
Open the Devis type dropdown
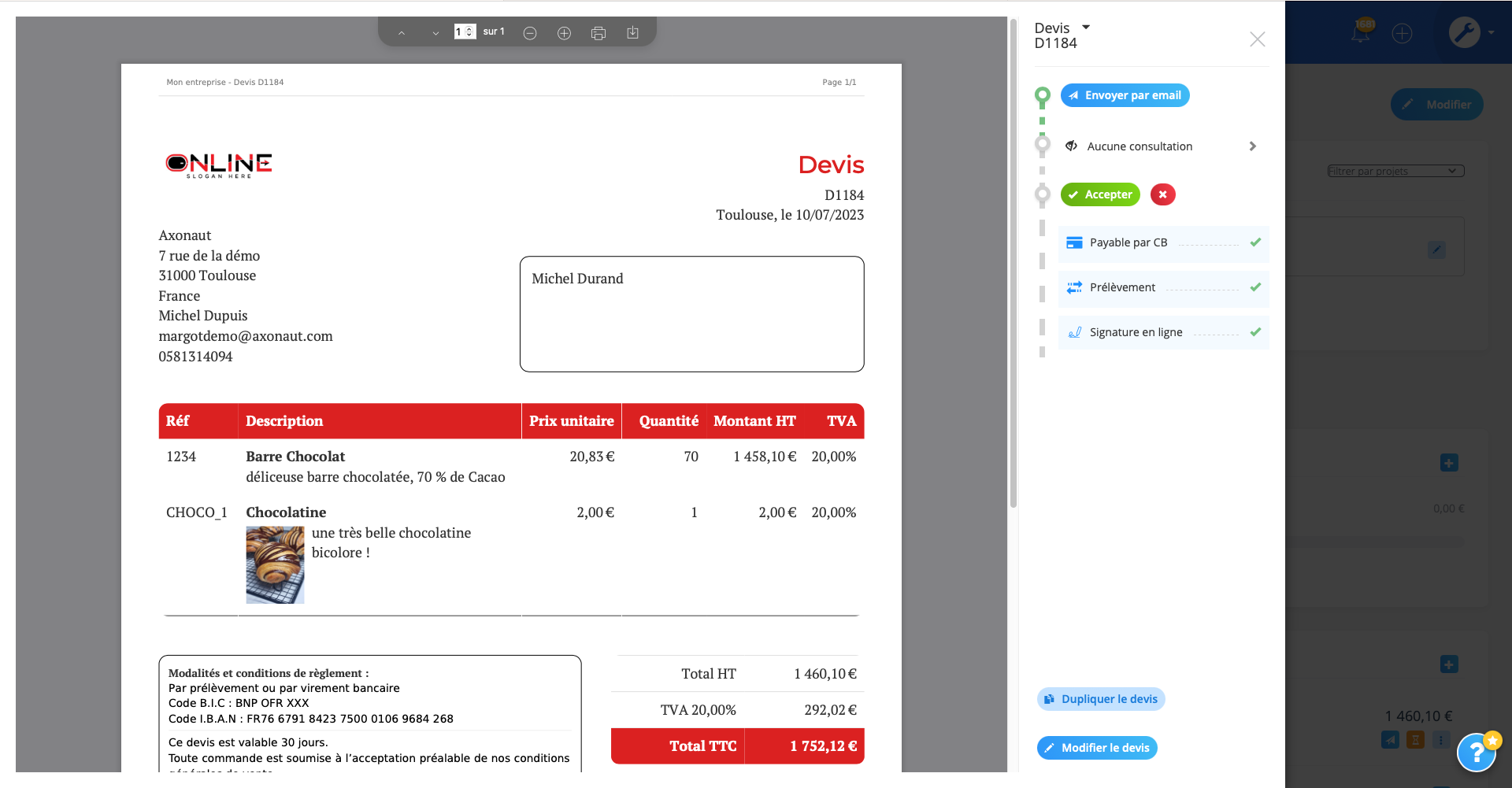[1086, 27]
